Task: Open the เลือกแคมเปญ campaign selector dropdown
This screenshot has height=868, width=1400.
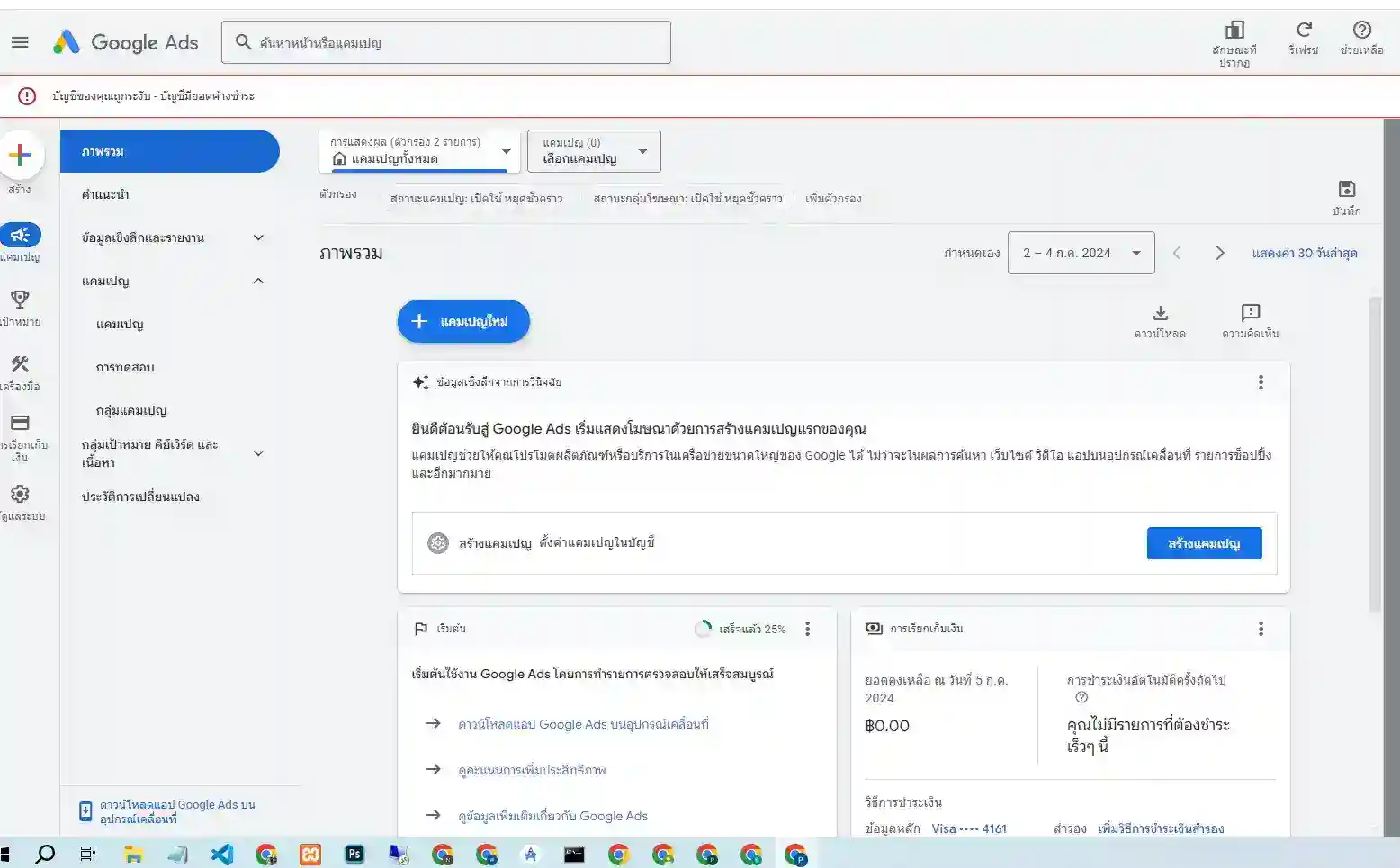Action: [593, 151]
